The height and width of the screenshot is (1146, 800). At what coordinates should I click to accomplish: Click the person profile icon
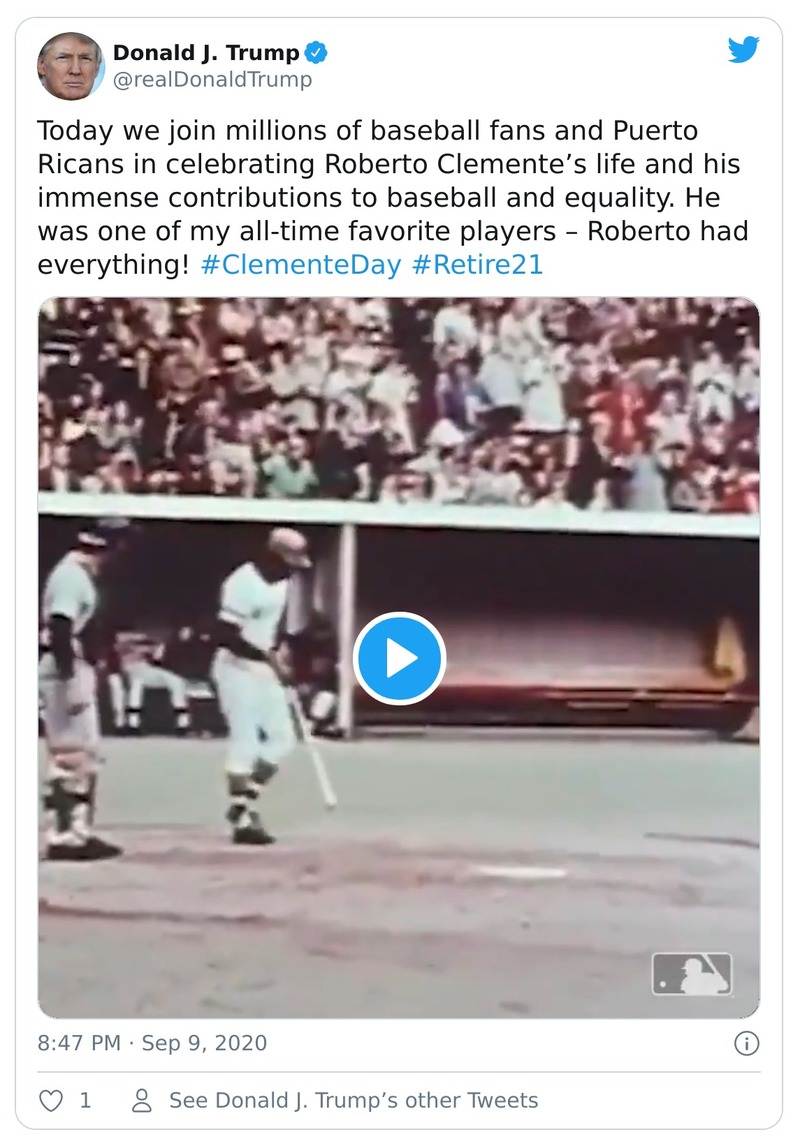click(x=141, y=1100)
